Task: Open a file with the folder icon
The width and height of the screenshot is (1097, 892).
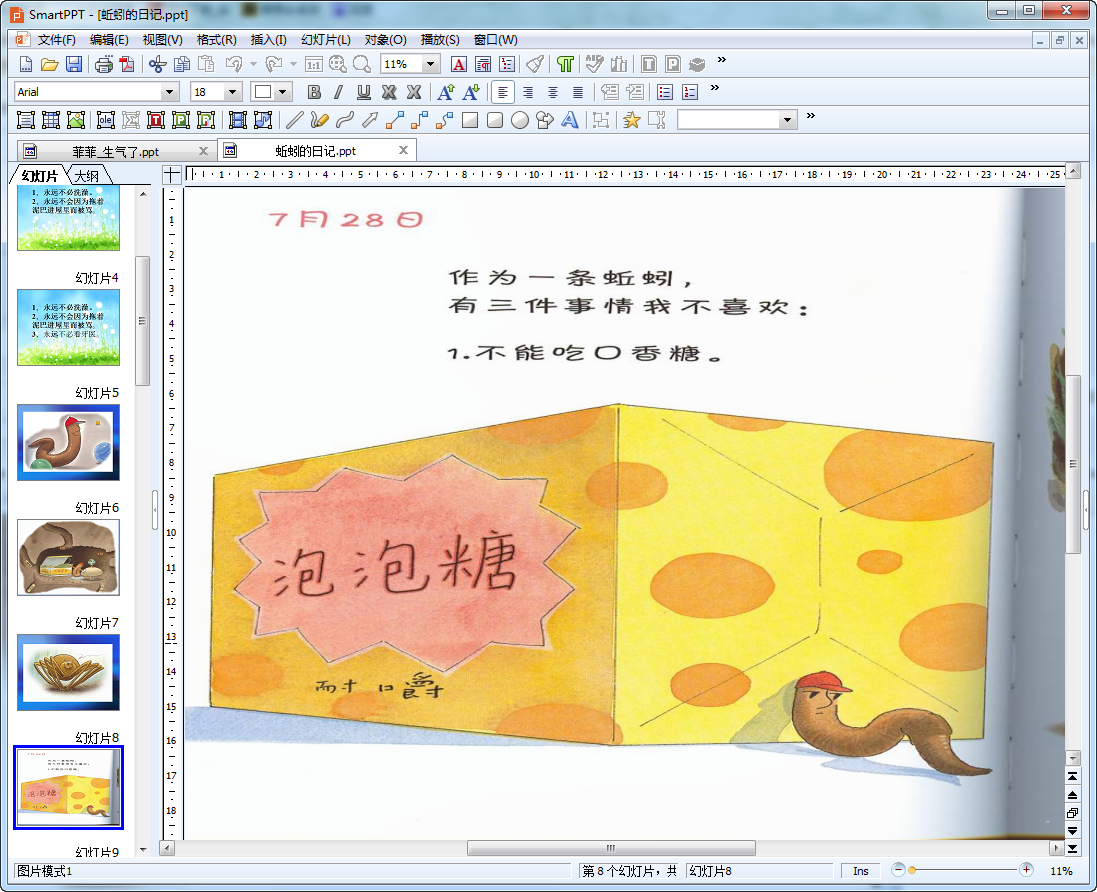Action: pos(50,64)
